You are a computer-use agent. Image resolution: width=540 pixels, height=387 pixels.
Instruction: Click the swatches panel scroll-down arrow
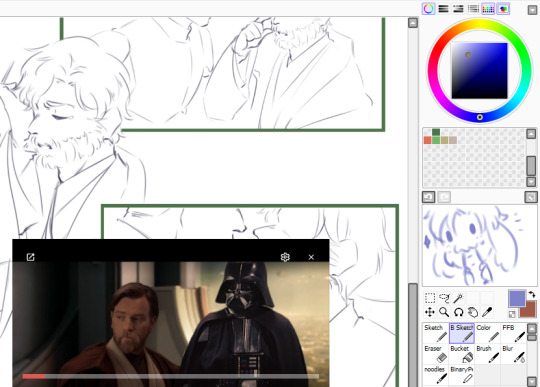(531, 181)
